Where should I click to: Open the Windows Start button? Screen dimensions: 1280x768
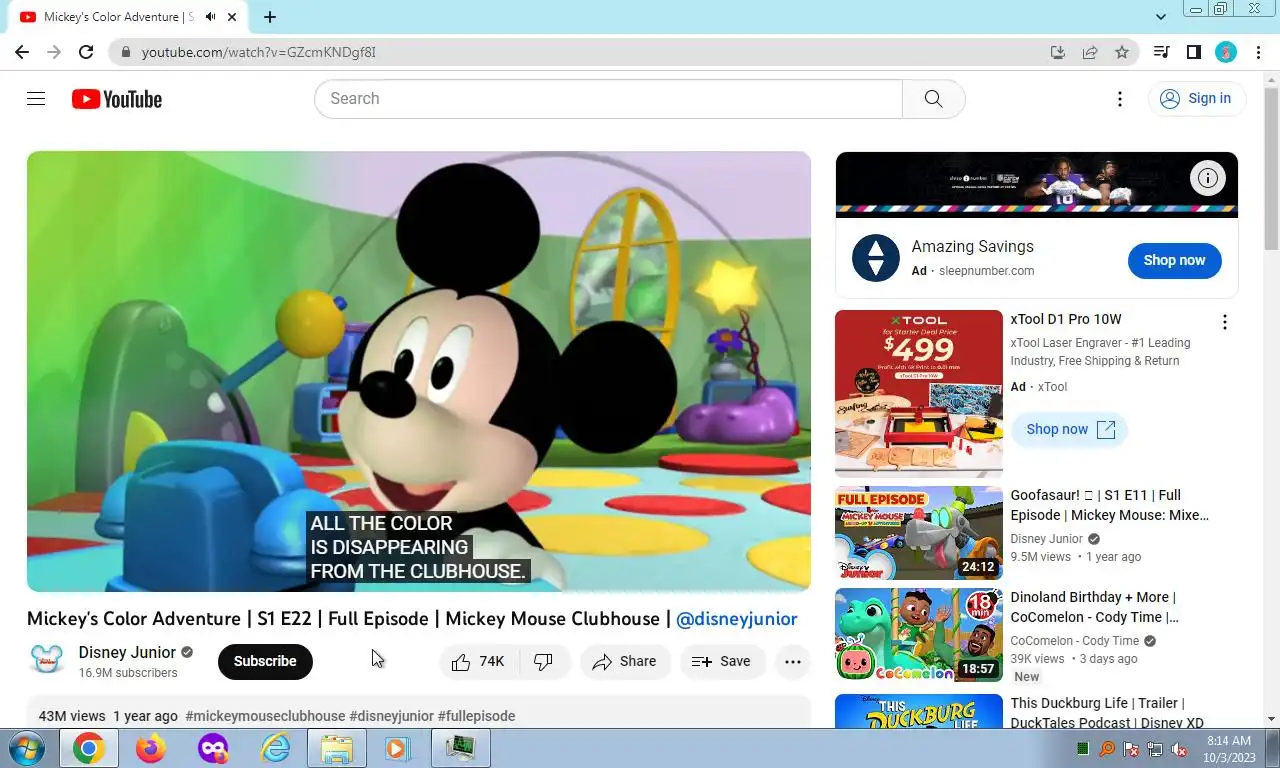pos(26,748)
